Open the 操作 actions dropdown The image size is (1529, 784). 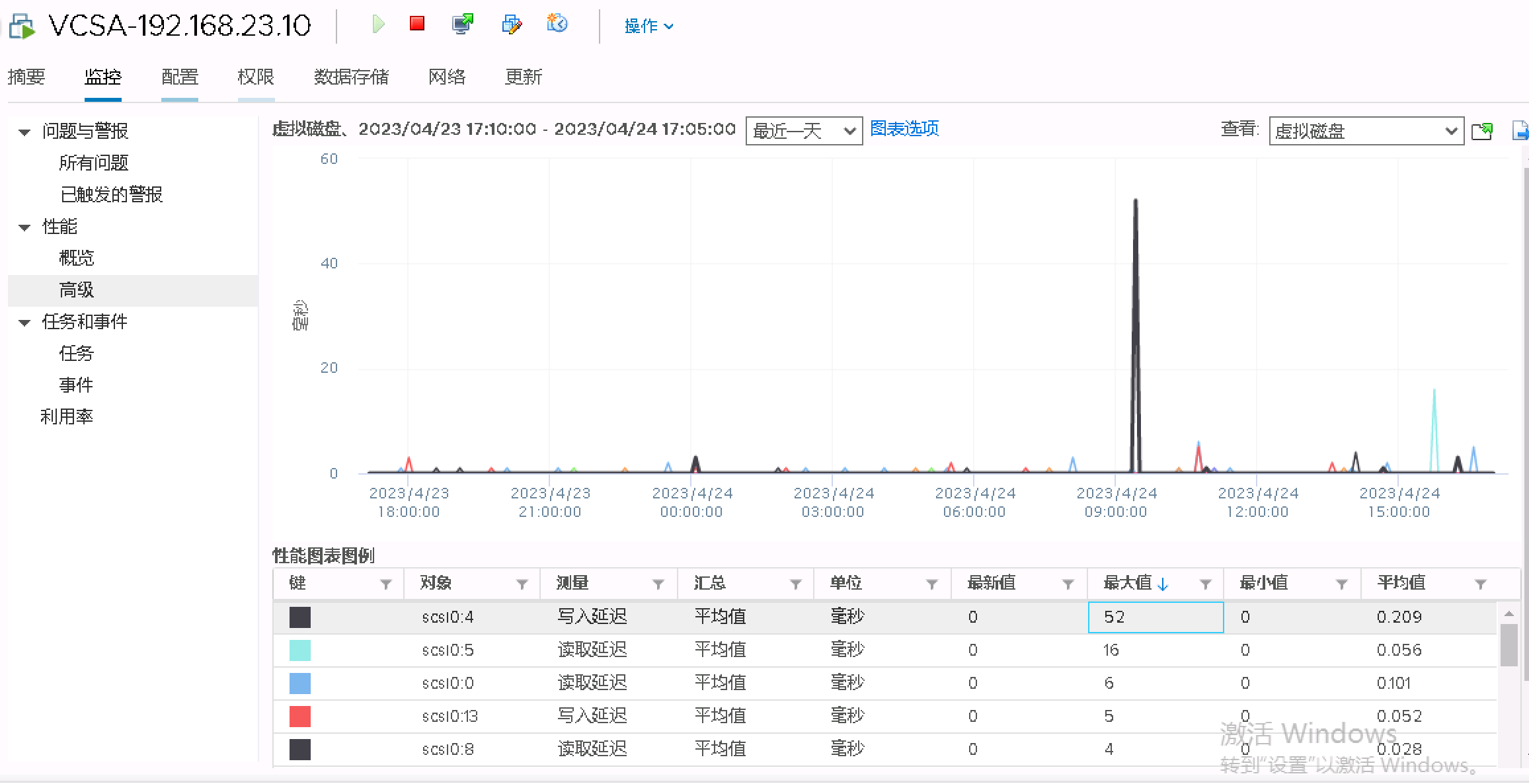pos(648,26)
